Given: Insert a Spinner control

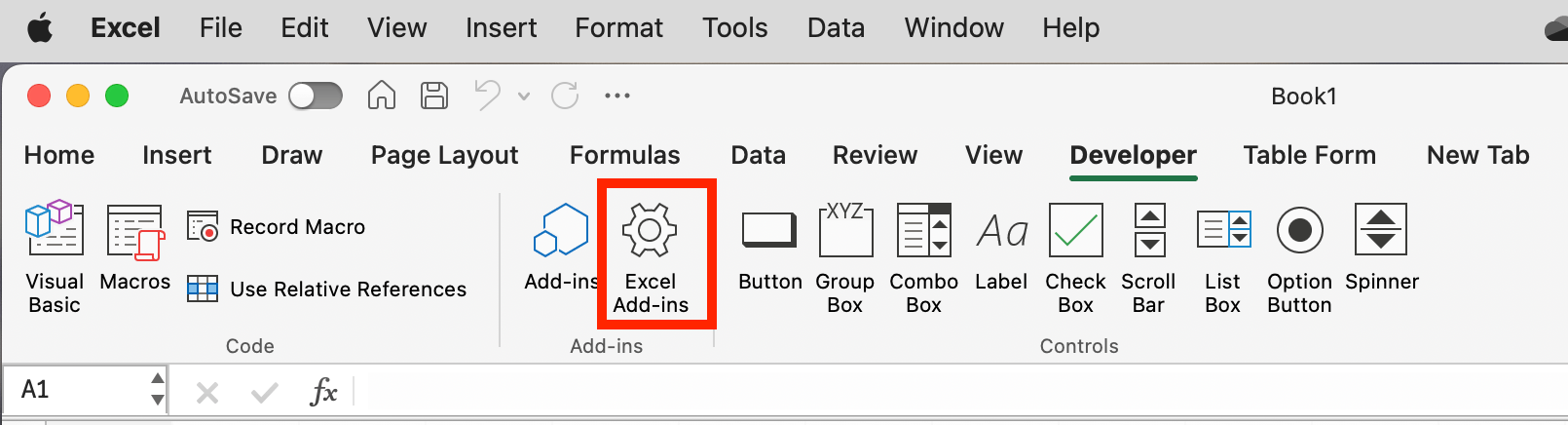Looking at the screenshot, I should (x=1382, y=248).
